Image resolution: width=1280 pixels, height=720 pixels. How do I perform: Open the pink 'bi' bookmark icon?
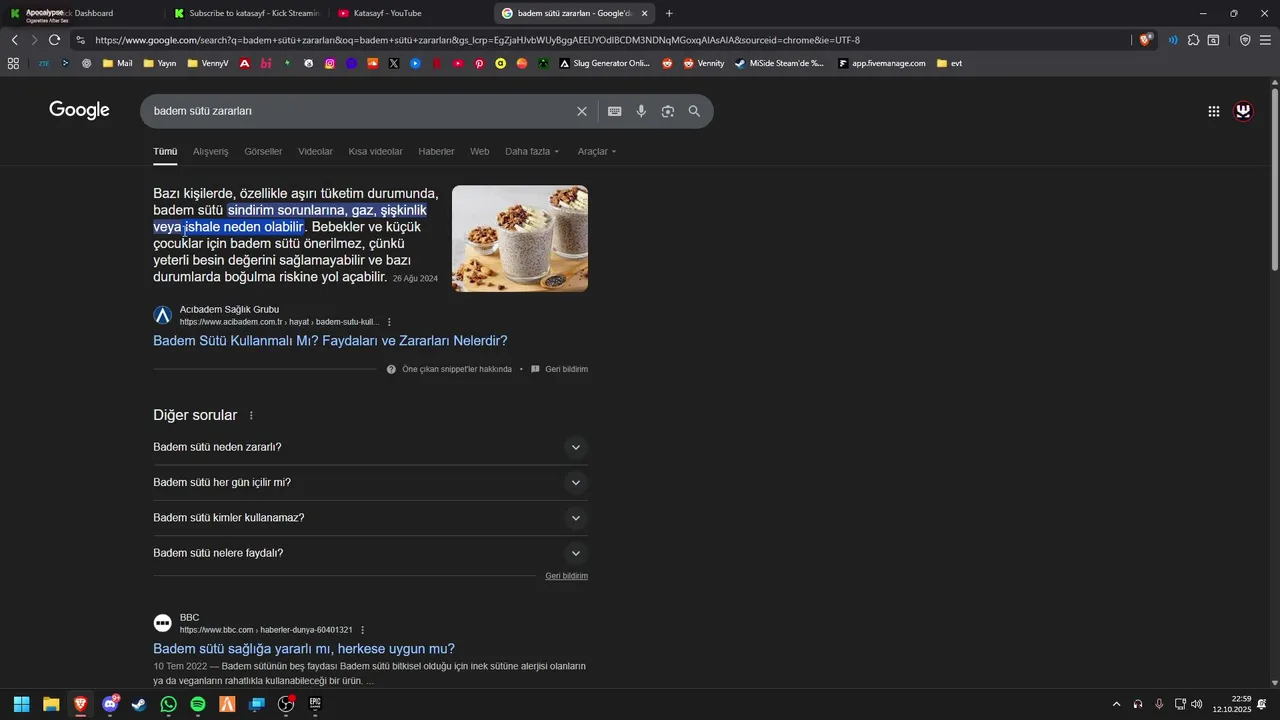coord(266,63)
